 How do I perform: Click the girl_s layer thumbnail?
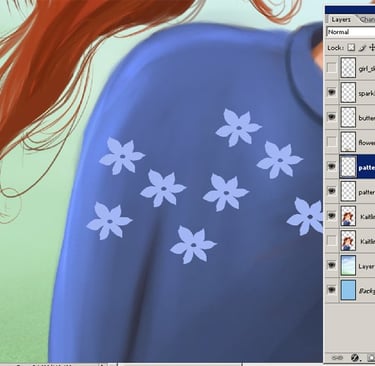(x=348, y=68)
